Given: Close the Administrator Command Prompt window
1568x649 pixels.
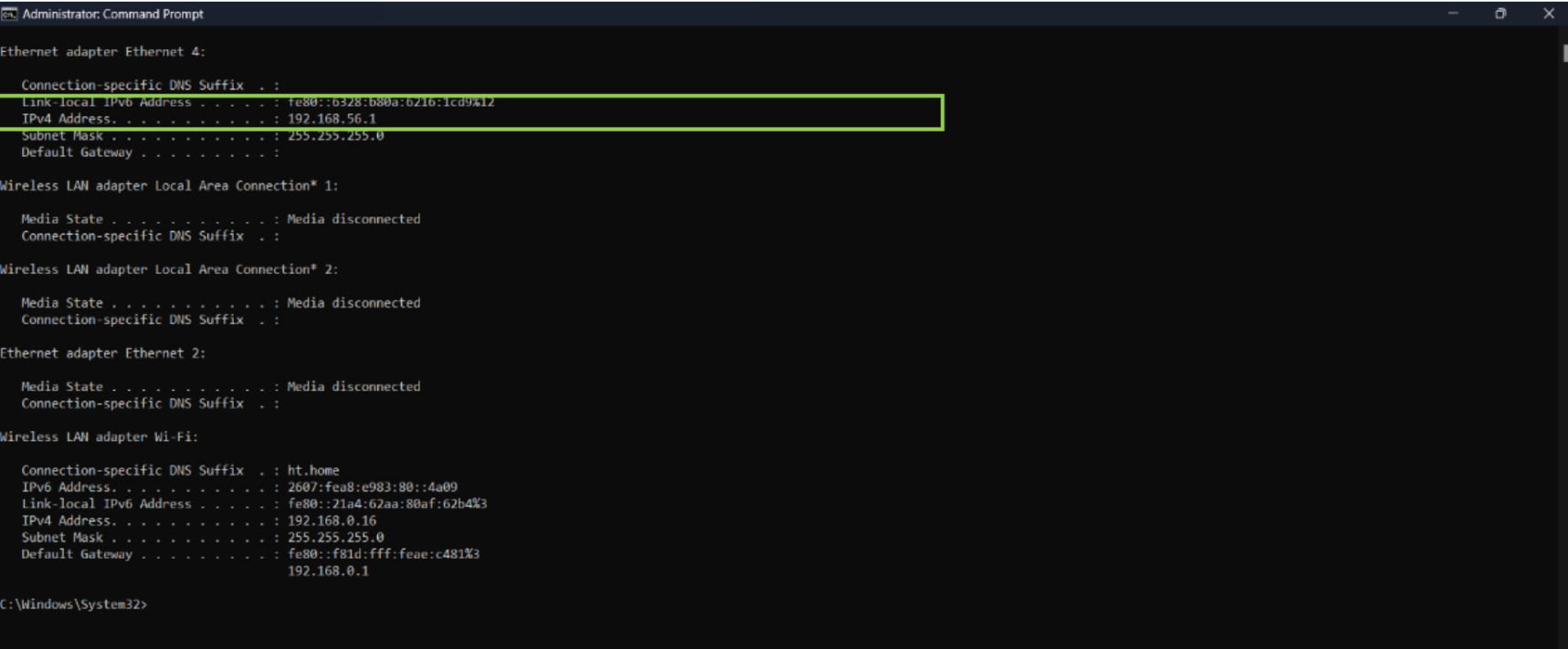Looking at the screenshot, I should pyautogui.click(x=1548, y=14).
